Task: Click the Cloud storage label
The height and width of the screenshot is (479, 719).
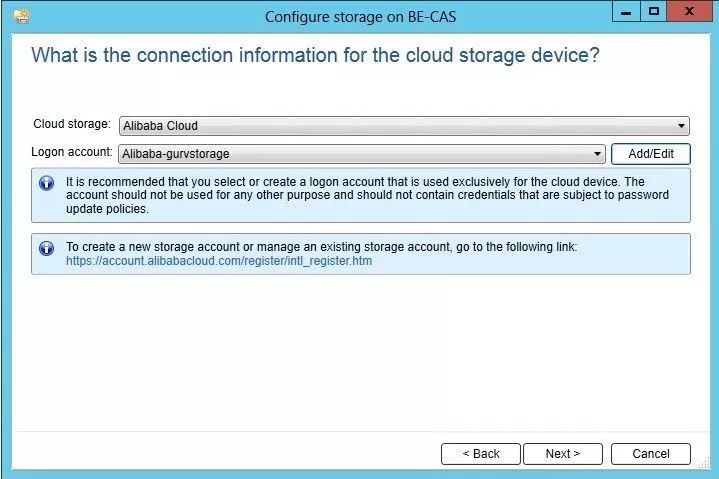Action: [72, 125]
